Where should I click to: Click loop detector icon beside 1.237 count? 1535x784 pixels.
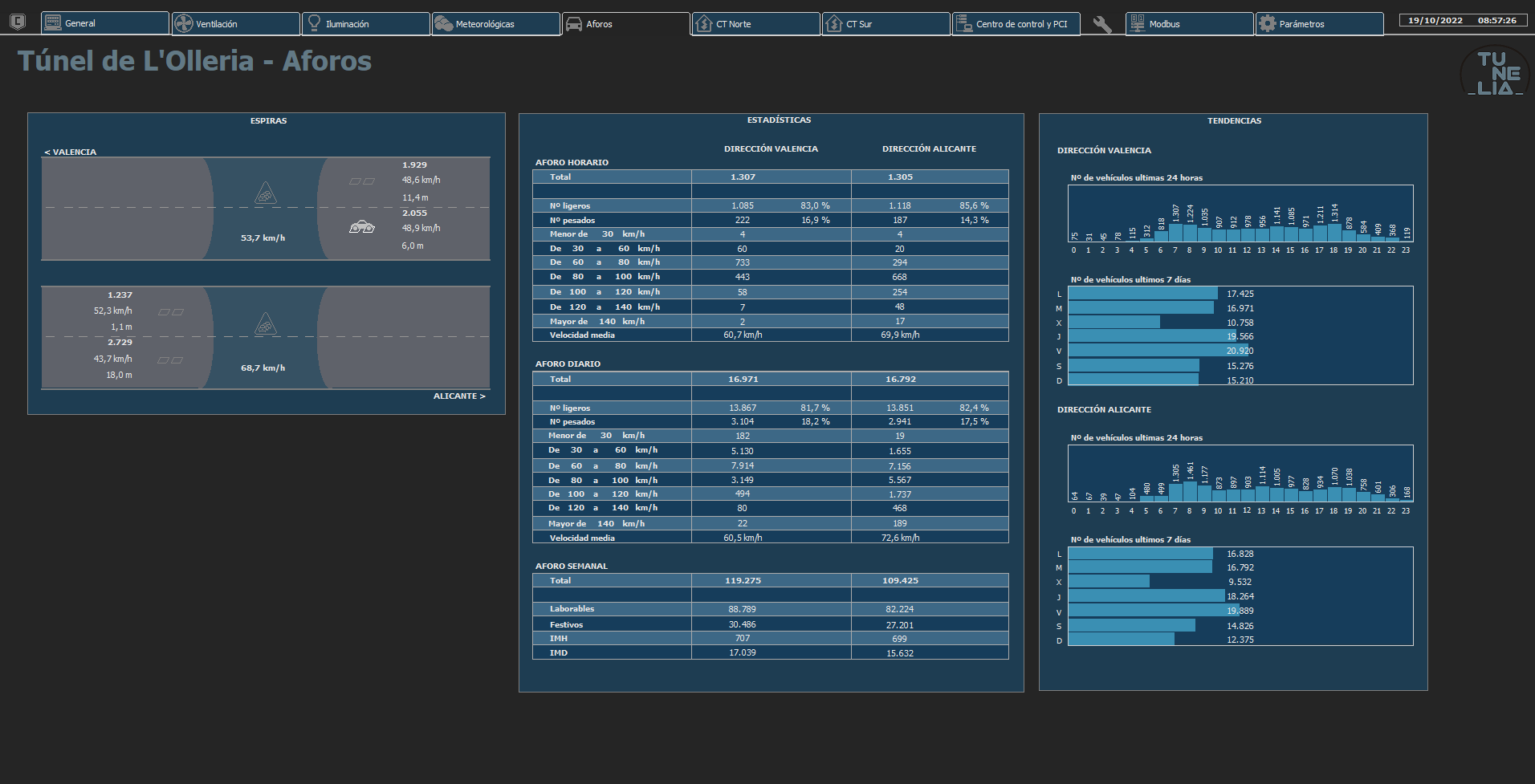click(x=171, y=312)
